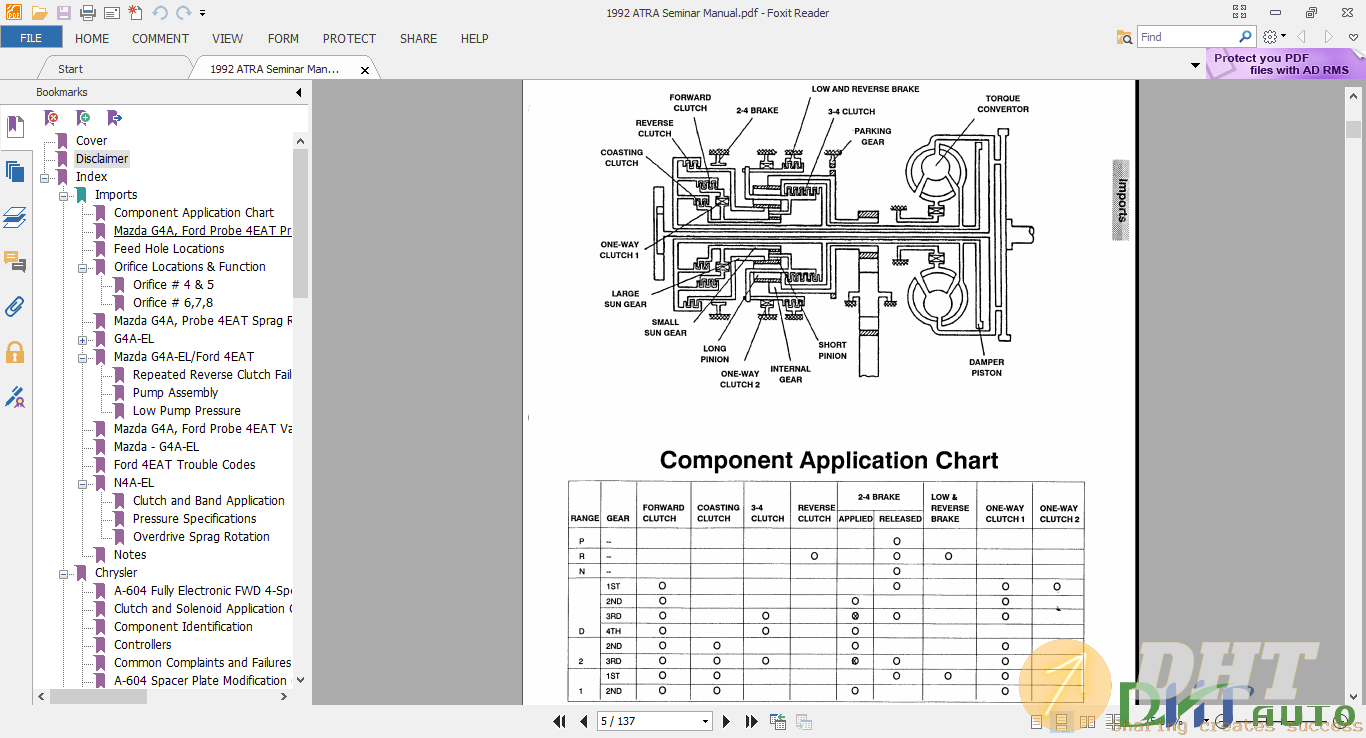Screen dimensions: 1366x738
Task: Open the FILE menu
Action: (x=31, y=38)
